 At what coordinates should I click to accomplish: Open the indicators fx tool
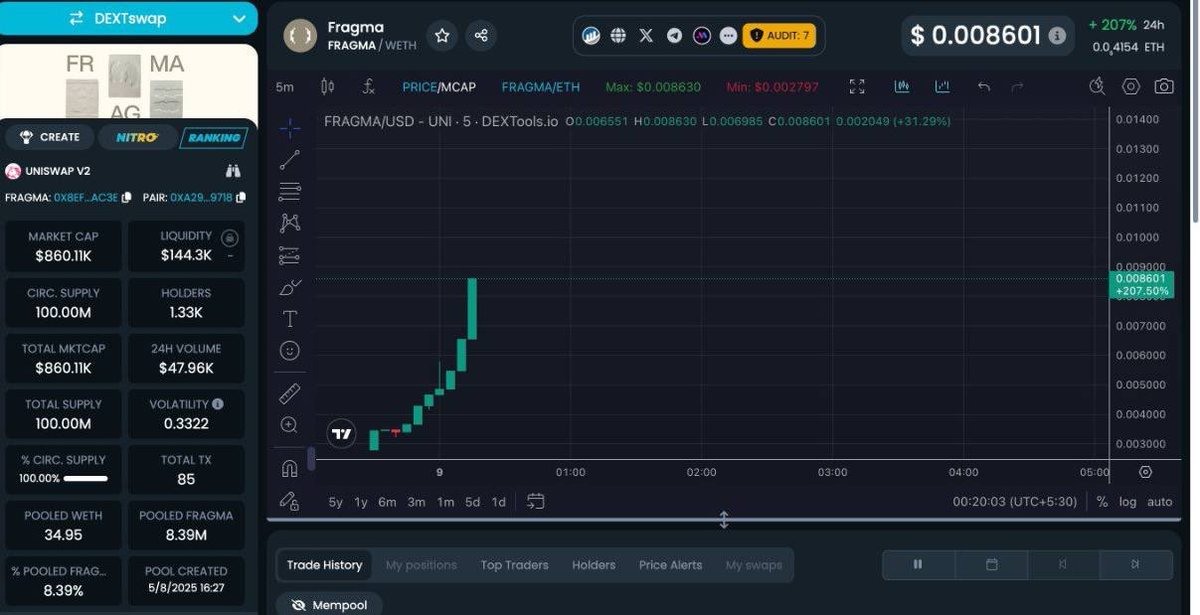[368, 87]
